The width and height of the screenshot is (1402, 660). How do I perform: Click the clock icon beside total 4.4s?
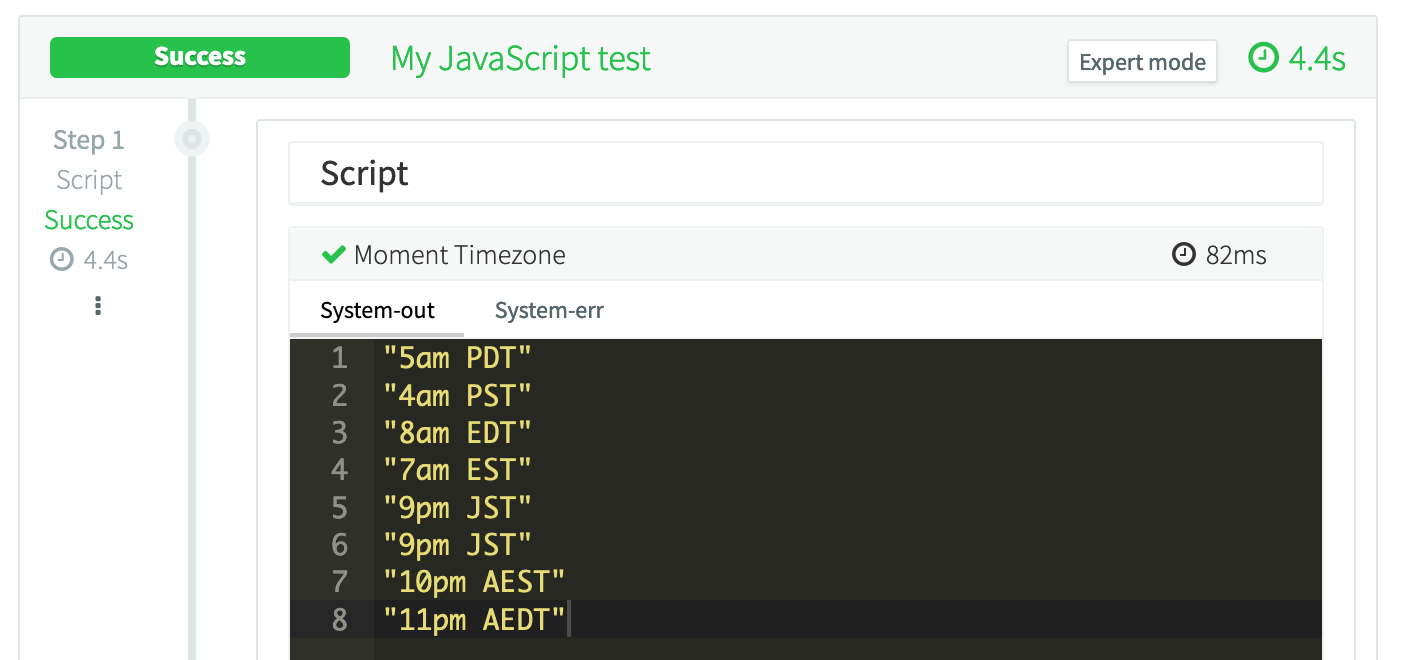pyautogui.click(x=1264, y=59)
